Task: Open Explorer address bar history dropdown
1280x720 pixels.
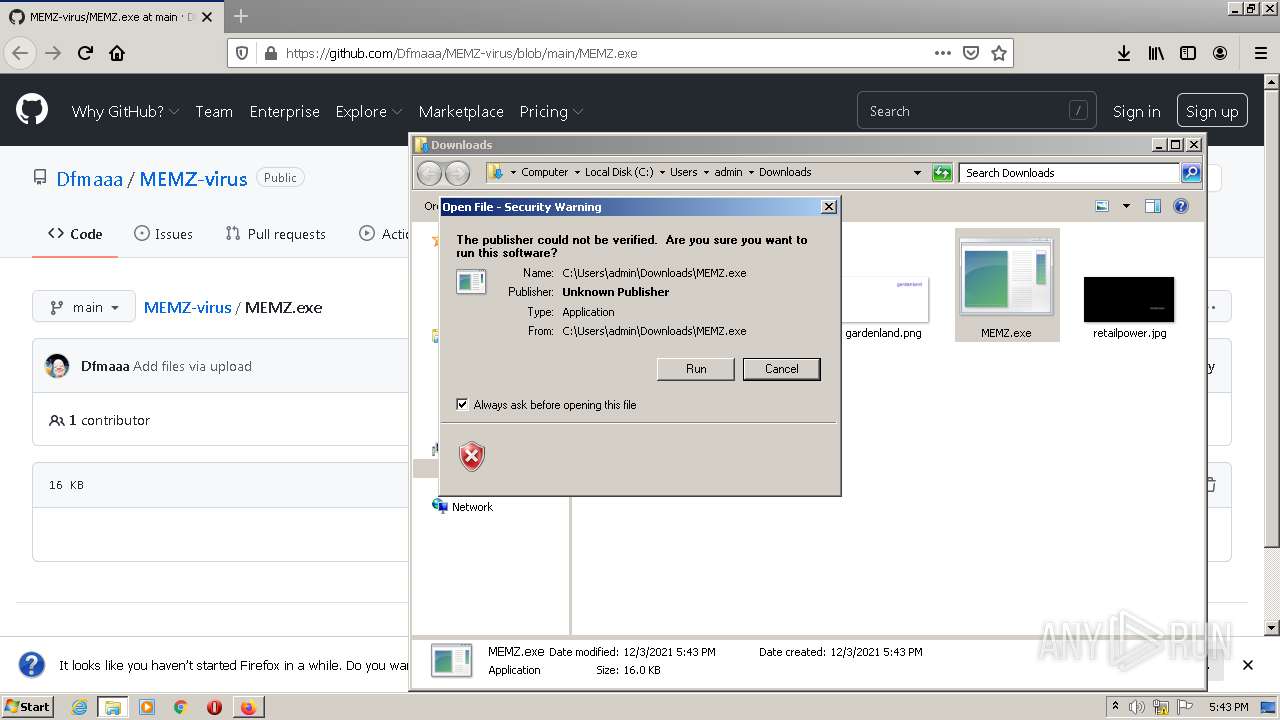Action: click(x=917, y=172)
